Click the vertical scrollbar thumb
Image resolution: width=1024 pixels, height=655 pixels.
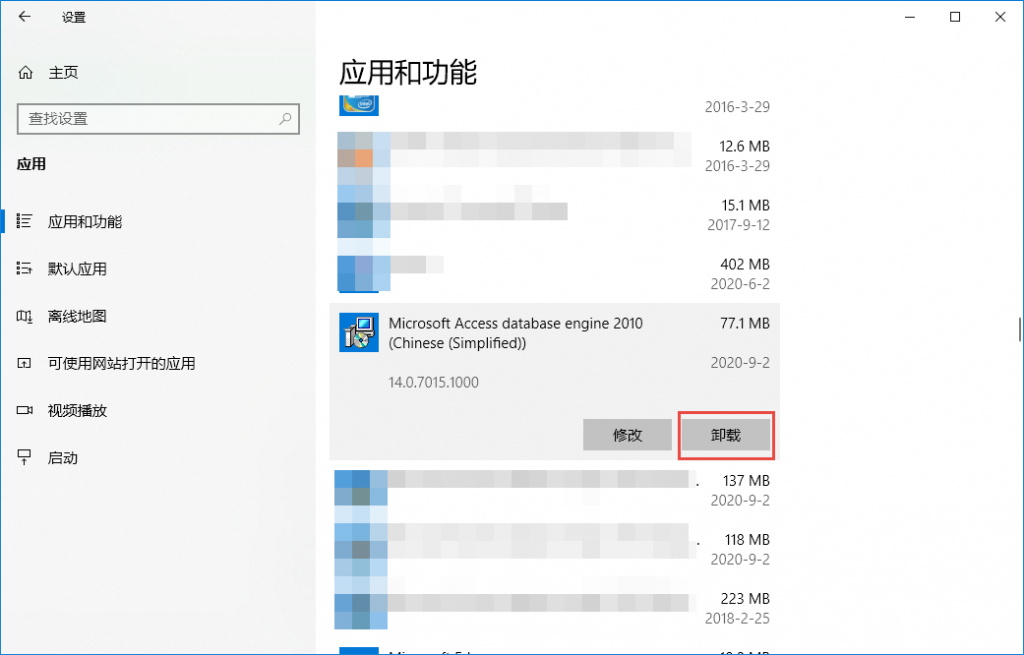click(1019, 330)
